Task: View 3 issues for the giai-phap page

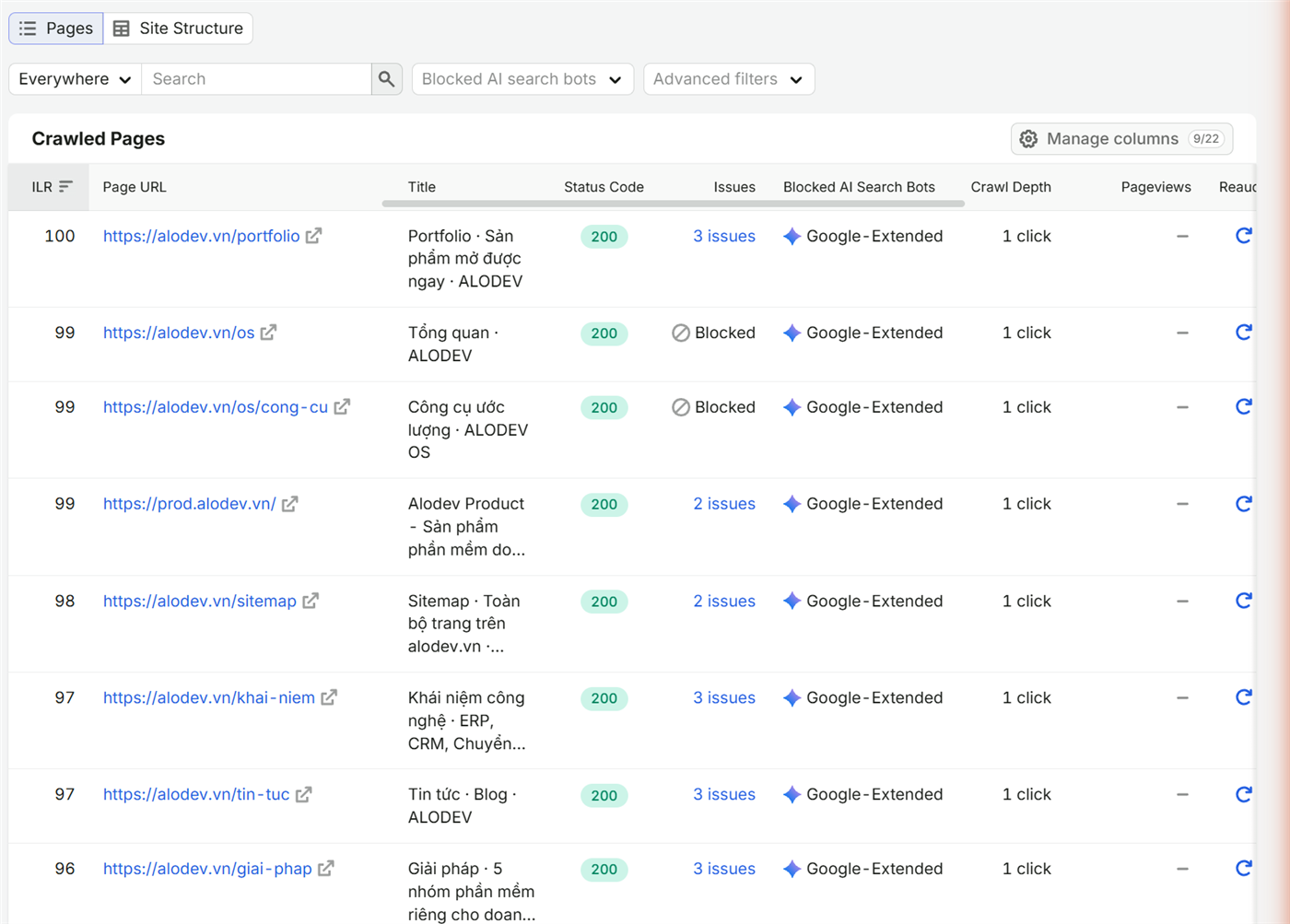Action: tap(724, 869)
